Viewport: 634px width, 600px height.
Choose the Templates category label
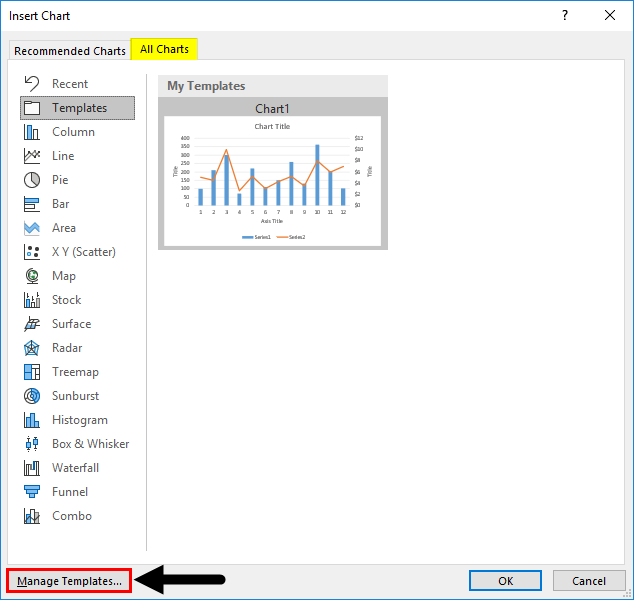coord(80,108)
